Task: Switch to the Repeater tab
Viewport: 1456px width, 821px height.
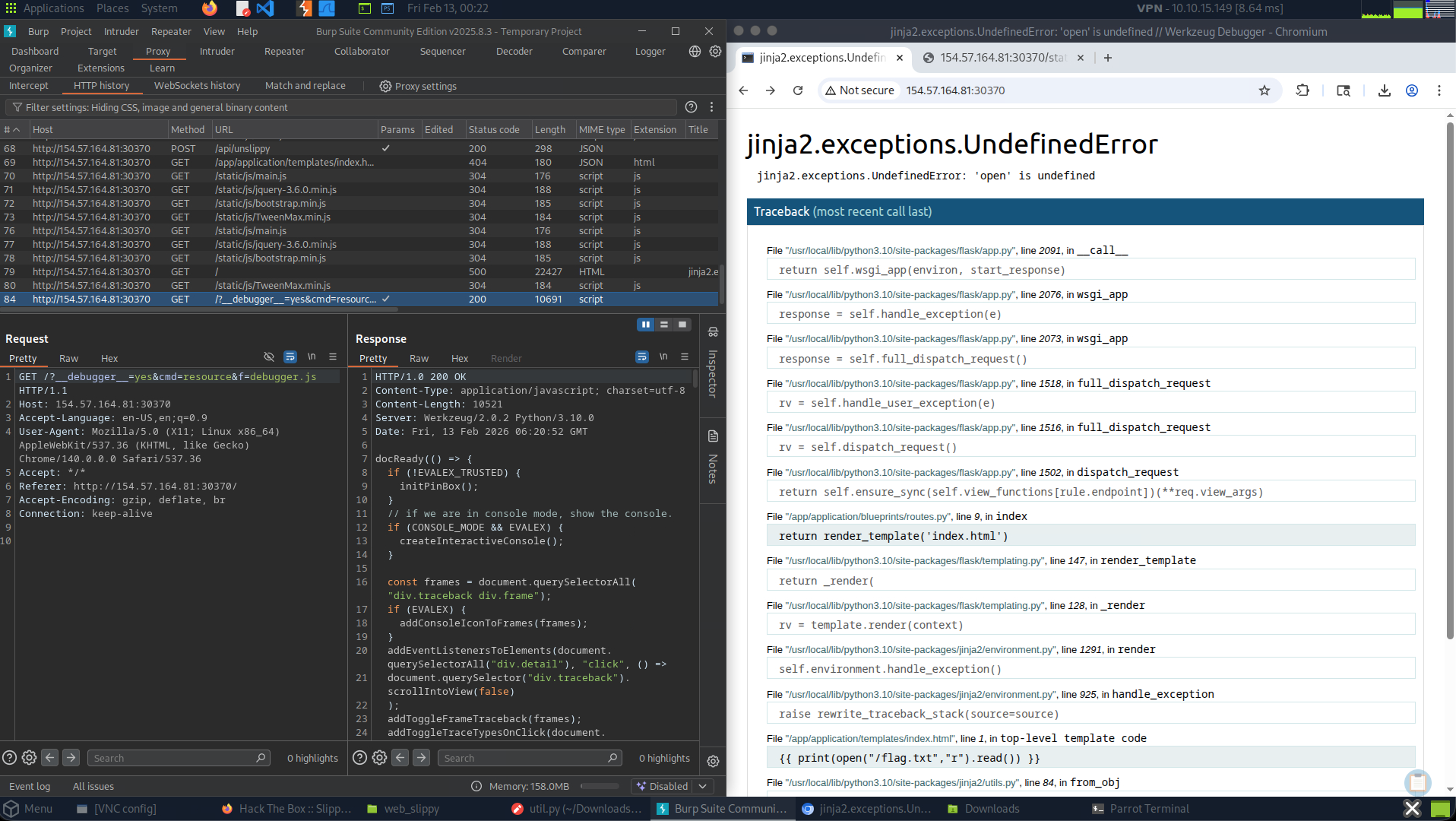Action: click(284, 52)
